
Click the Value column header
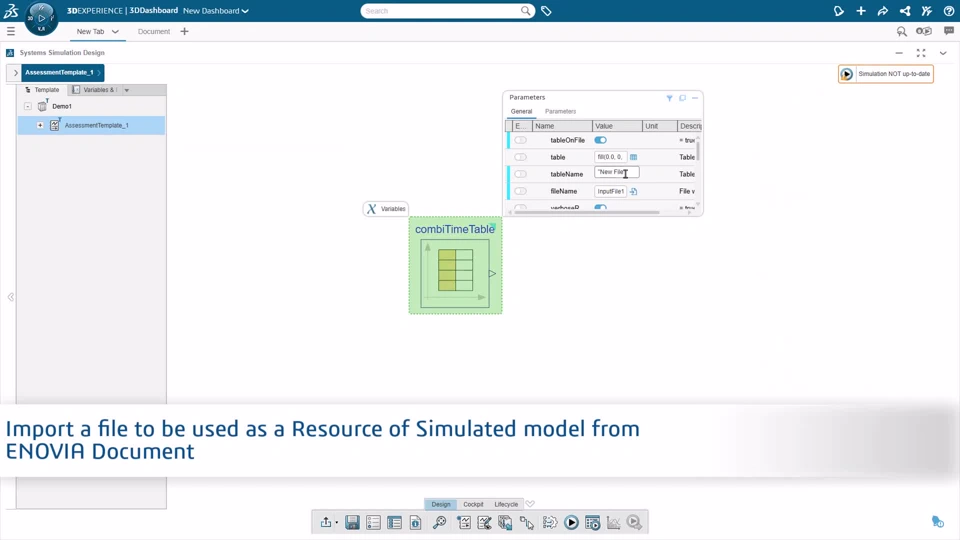tap(617, 126)
